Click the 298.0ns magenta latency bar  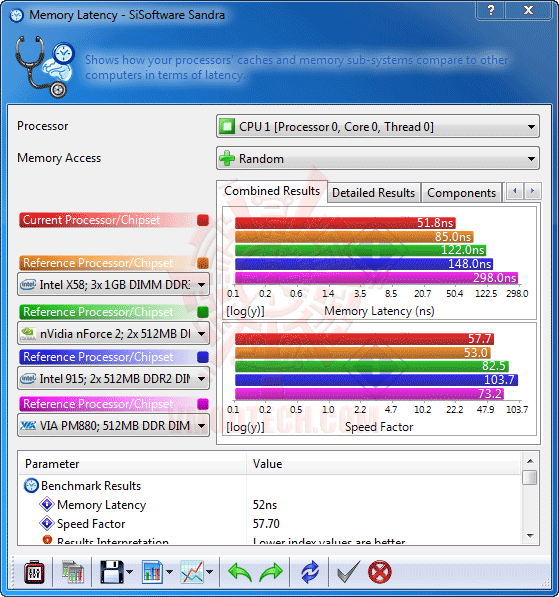[376, 278]
